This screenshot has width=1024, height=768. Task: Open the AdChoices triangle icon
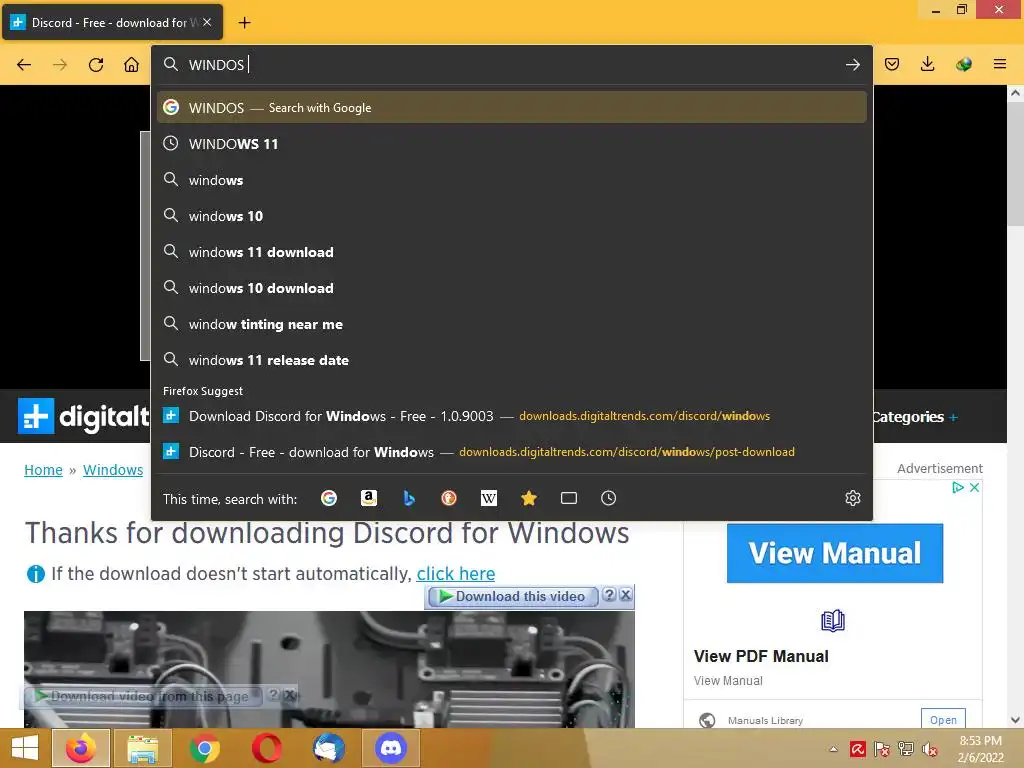tap(958, 488)
